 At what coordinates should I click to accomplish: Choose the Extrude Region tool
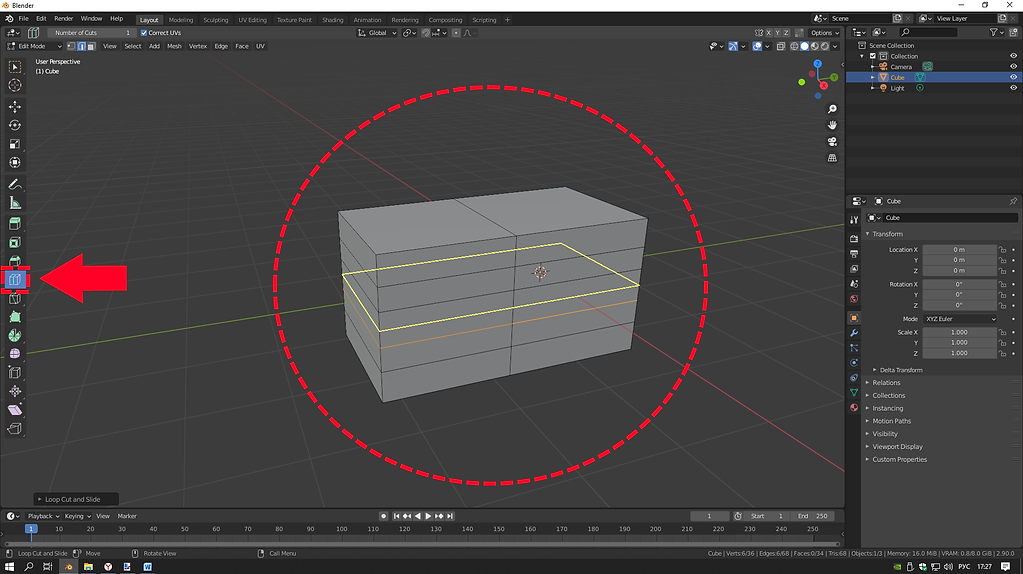tap(14, 224)
